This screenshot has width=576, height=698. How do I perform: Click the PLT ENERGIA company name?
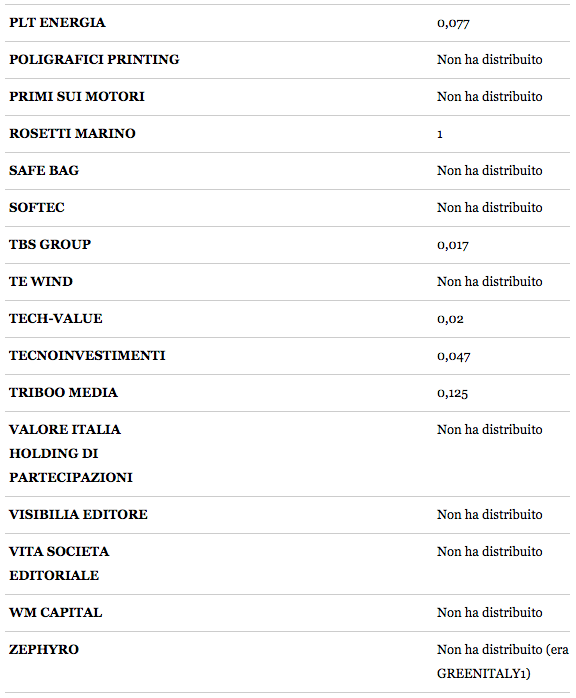(57, 23)
